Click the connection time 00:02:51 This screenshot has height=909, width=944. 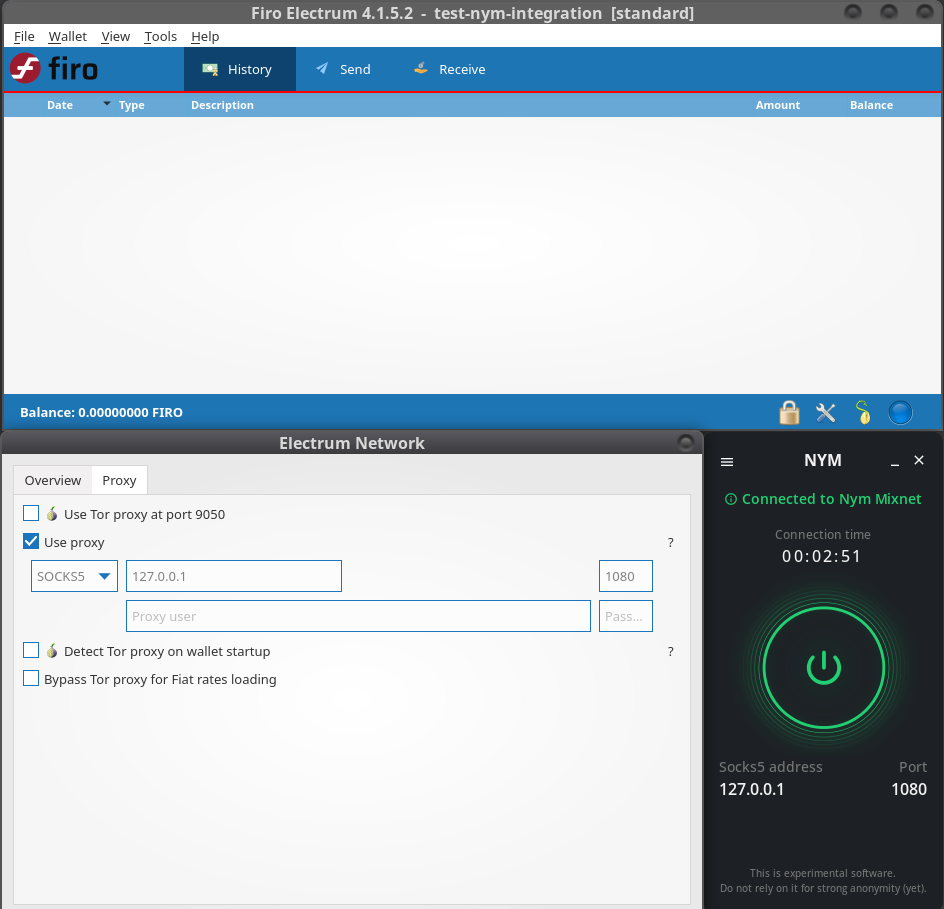pyautogui.click(x=822, y=556)
